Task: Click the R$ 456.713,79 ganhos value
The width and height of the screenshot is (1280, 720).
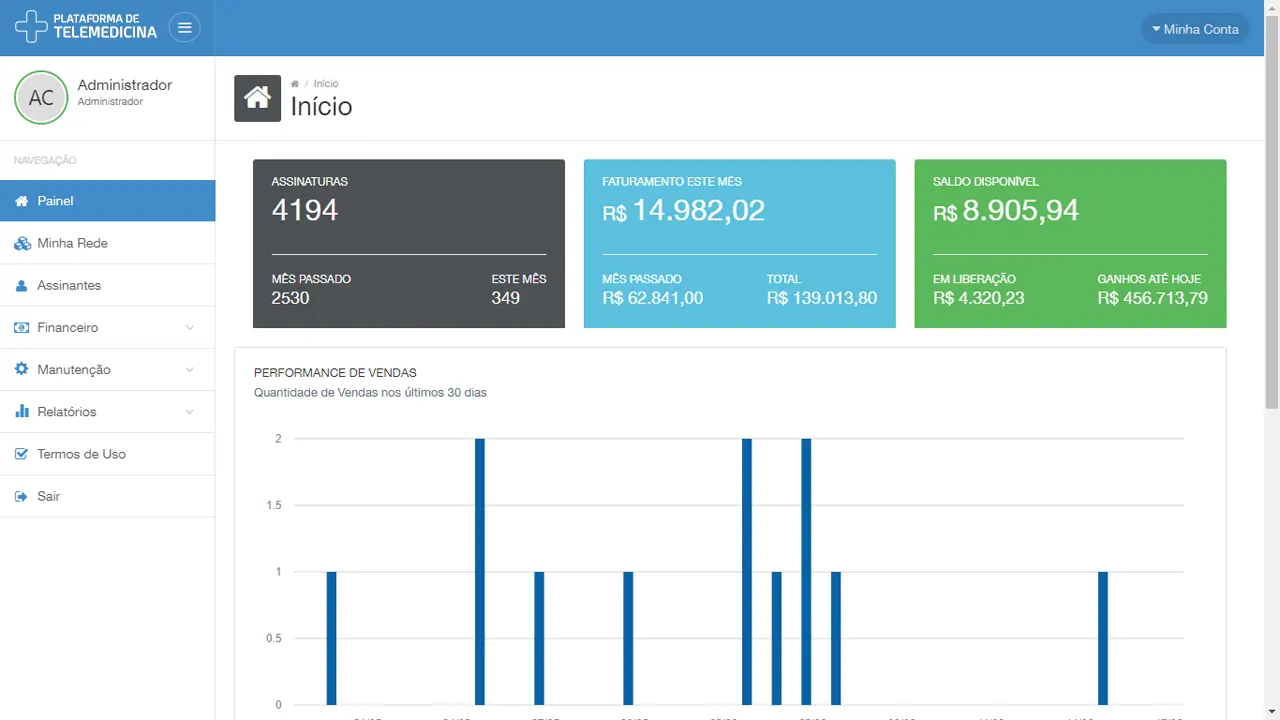Action: click(1152, 298)
